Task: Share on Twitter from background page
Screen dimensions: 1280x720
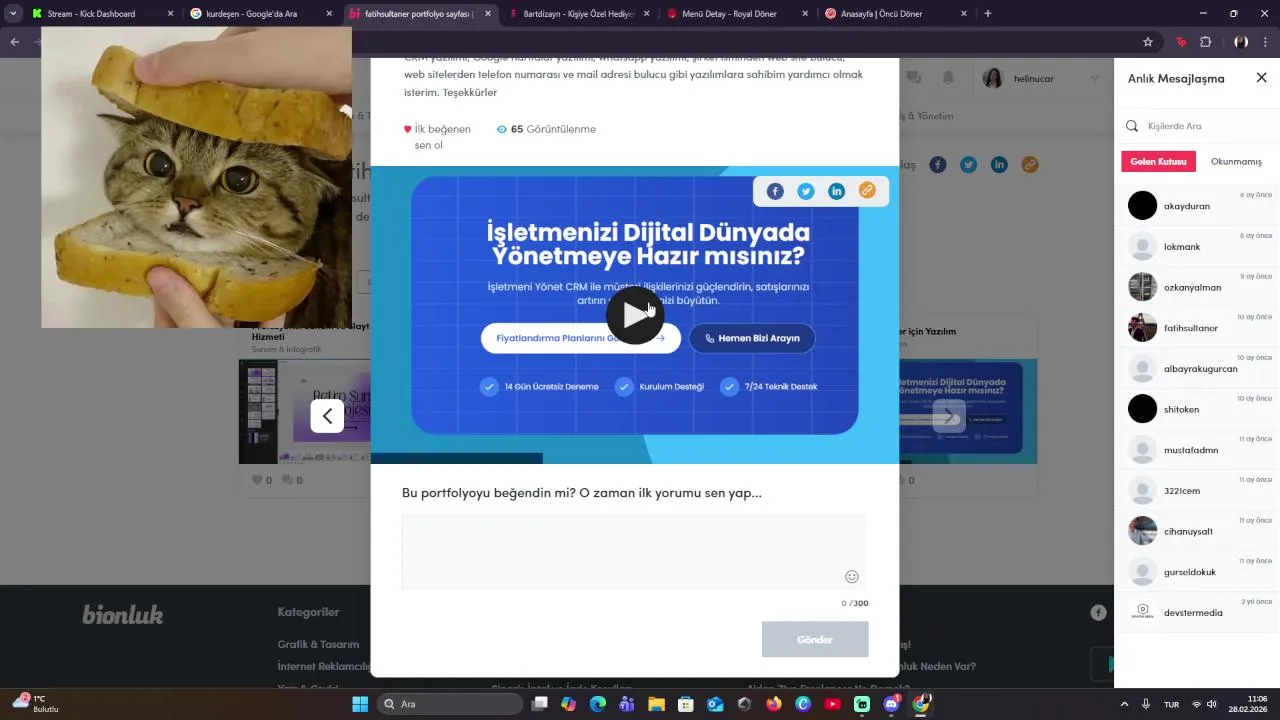Action: pyautogui.click(x=968, y=165)
